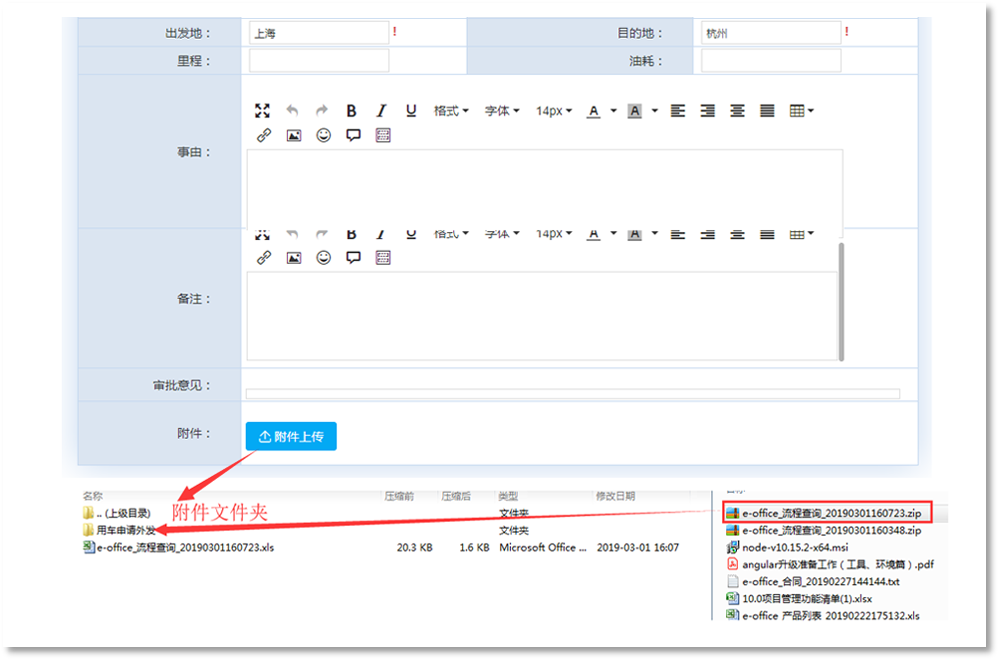Click the 审批意见 input box

click(x=573, y=393)
